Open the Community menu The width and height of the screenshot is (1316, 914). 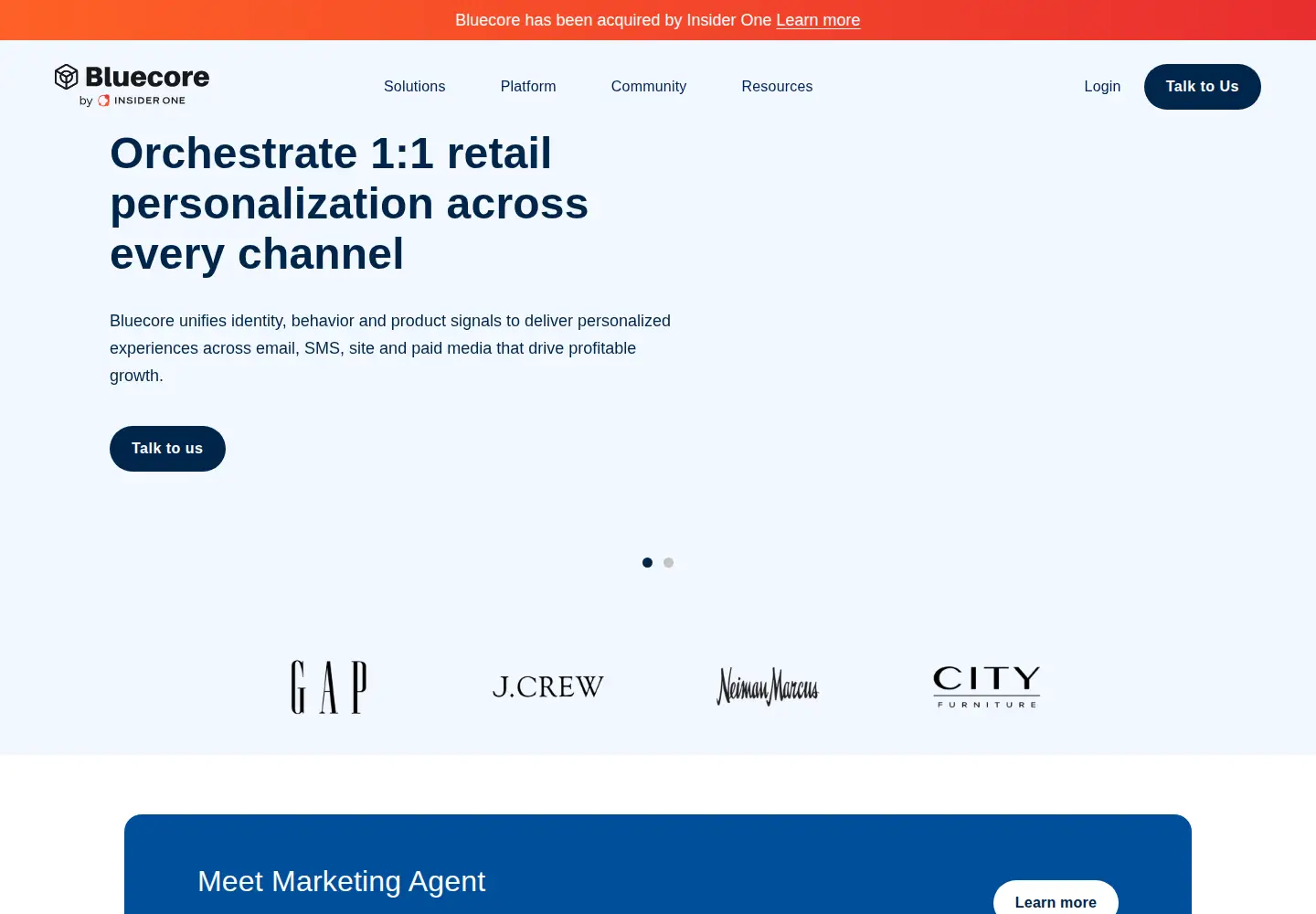point(648,86)
